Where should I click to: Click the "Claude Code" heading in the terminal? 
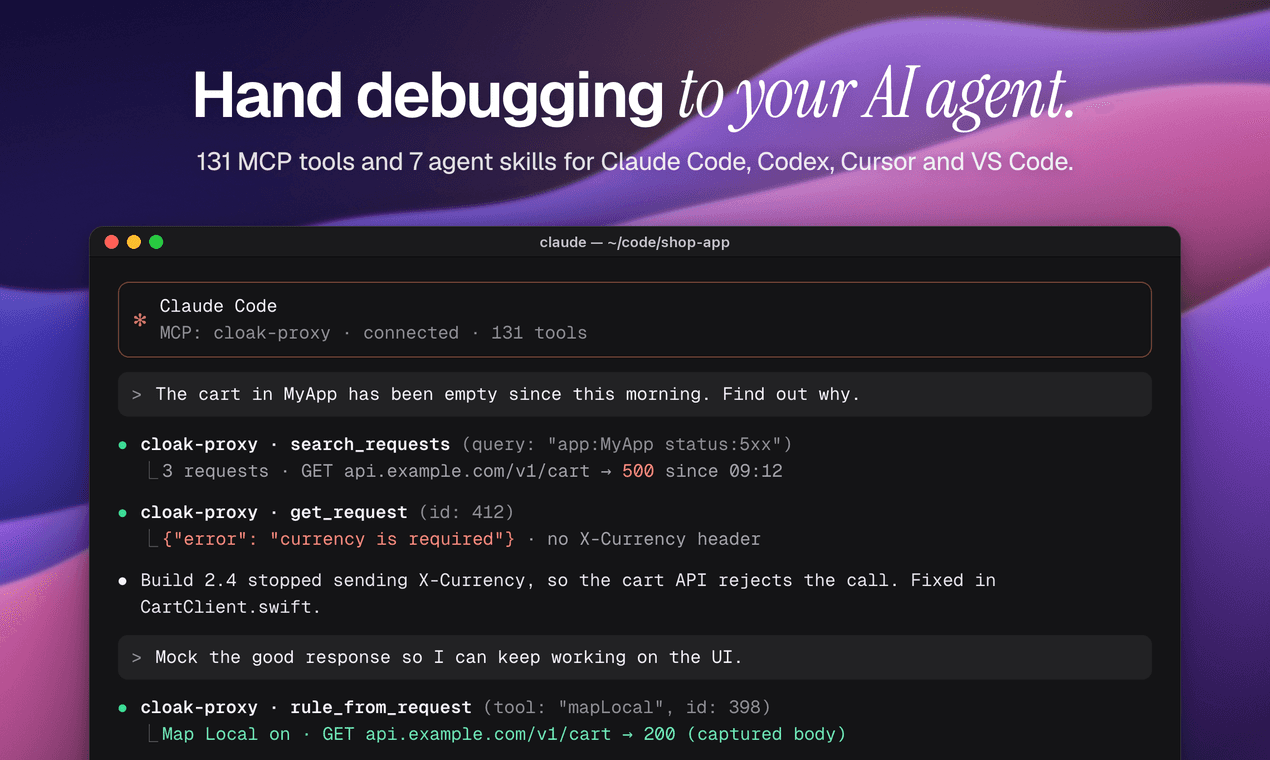(x=218, y=306)
